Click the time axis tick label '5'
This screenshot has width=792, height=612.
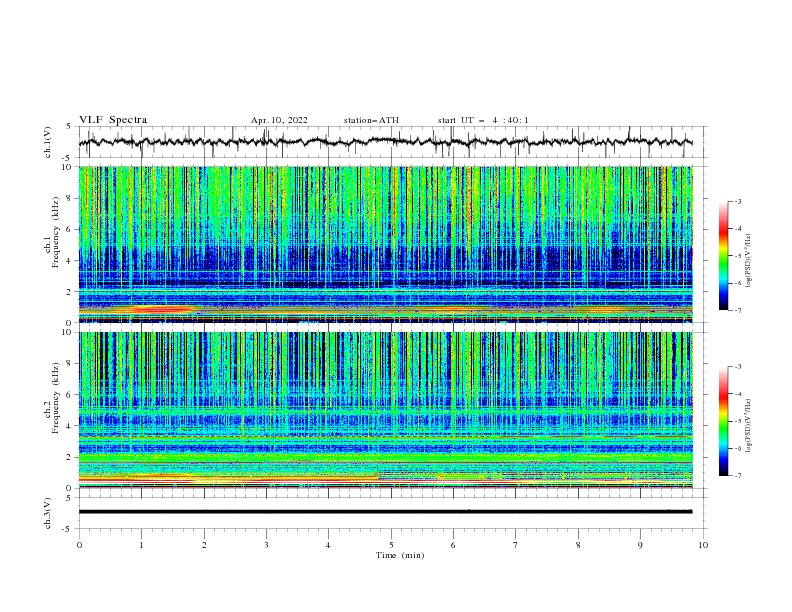391,545
